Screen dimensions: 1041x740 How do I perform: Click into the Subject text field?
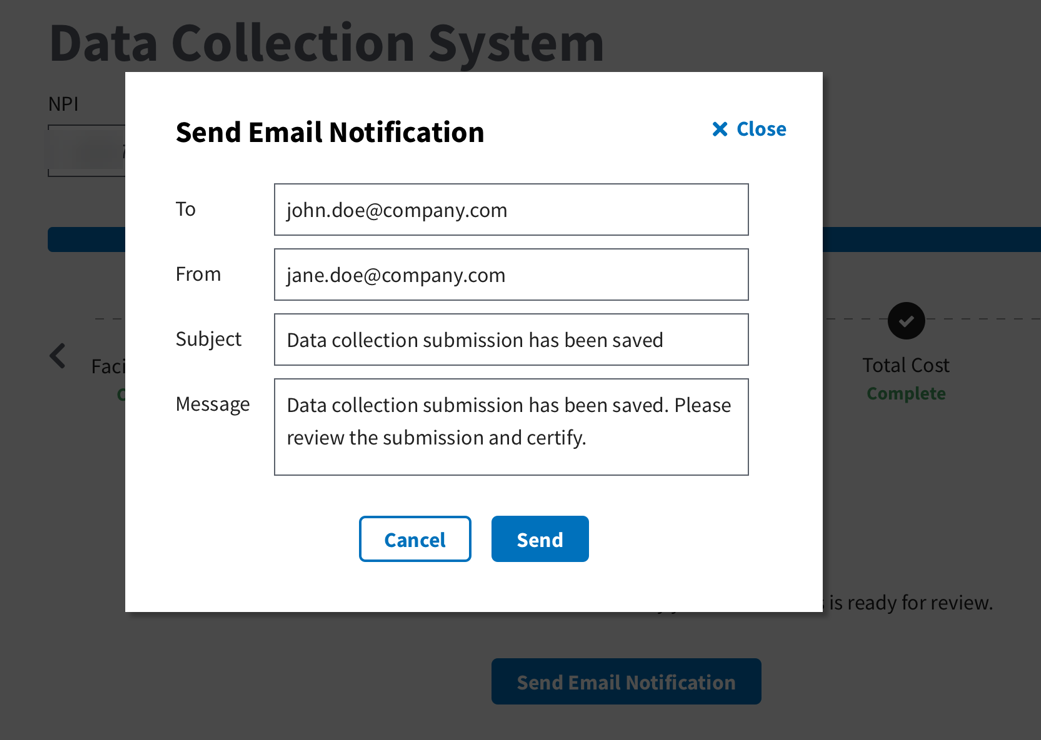click(511, 340)
